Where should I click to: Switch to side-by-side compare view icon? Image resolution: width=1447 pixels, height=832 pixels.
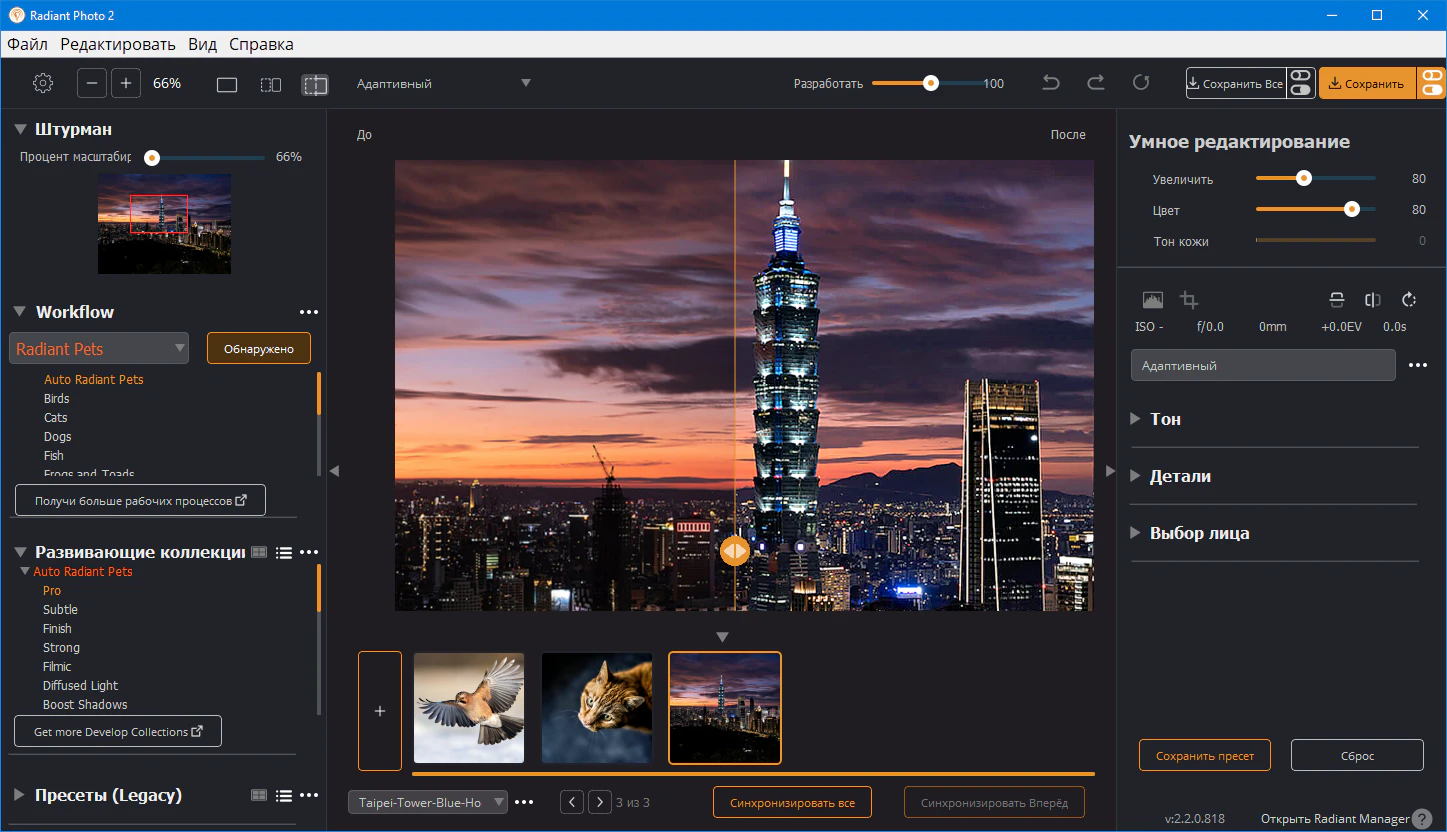click(x=271, y=85)
